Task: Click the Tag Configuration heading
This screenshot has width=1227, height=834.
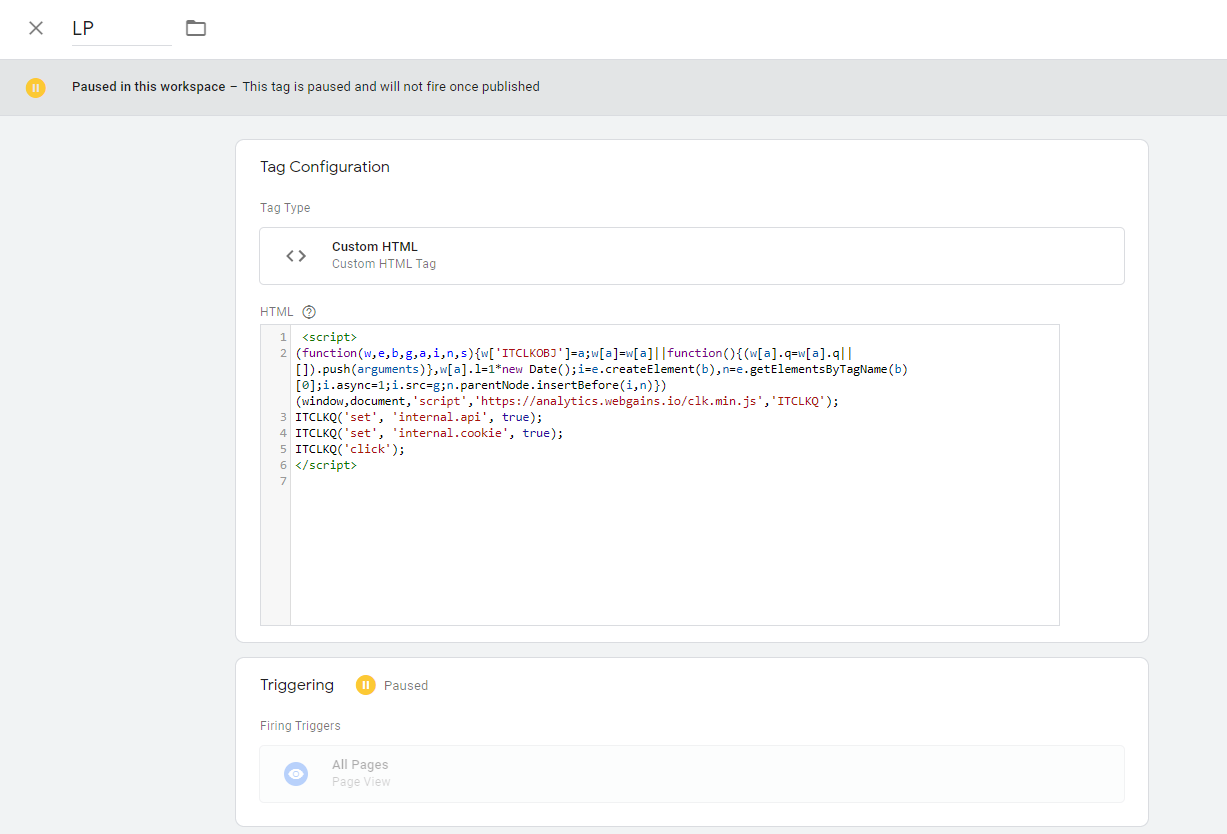Action: click(x=324, y=167)
